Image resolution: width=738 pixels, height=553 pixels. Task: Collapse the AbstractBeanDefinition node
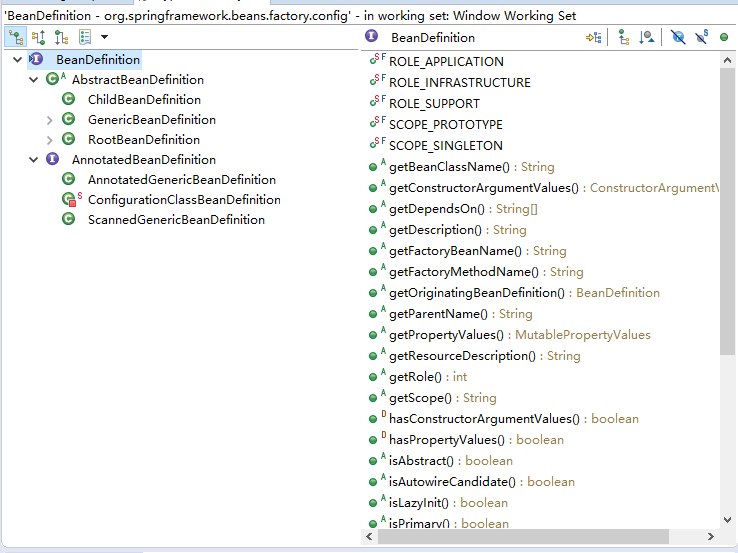click(33, 80)
